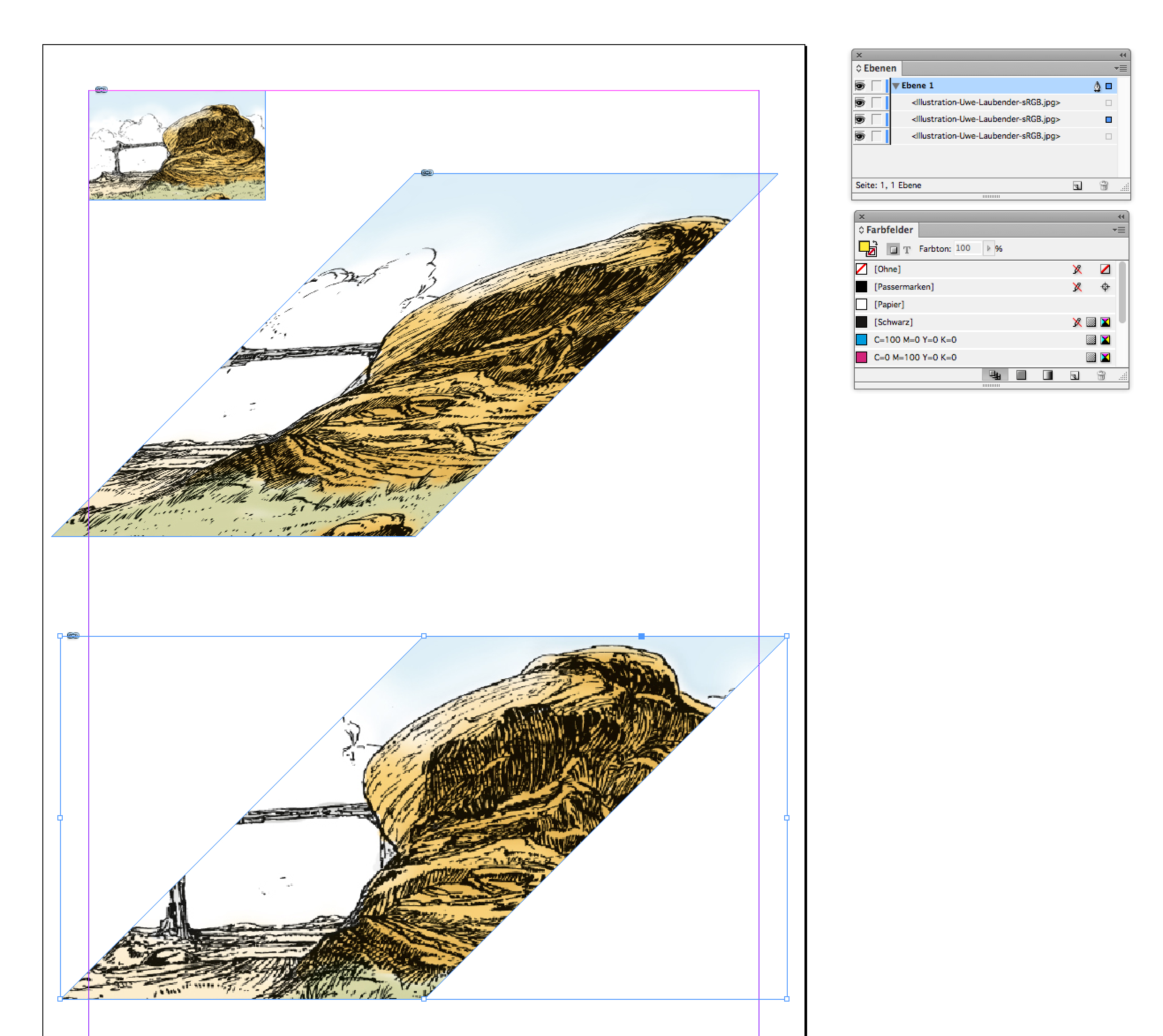The width and height of the screenshot is (1163, 1036).
Task: Select the topmost Illustration-Uwe-Laubender-sRGB.jpg entry
Action: pos(986,102)
